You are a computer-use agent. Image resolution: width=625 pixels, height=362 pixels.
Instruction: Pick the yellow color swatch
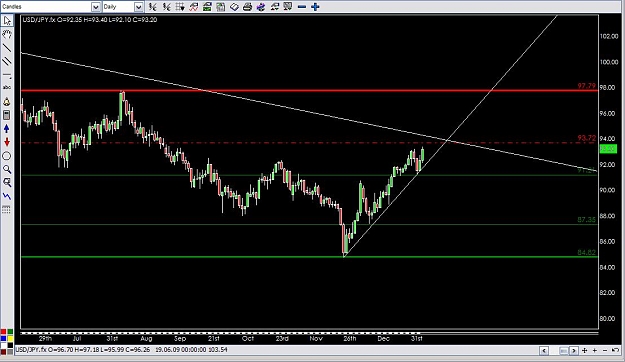tap(10, 338)
